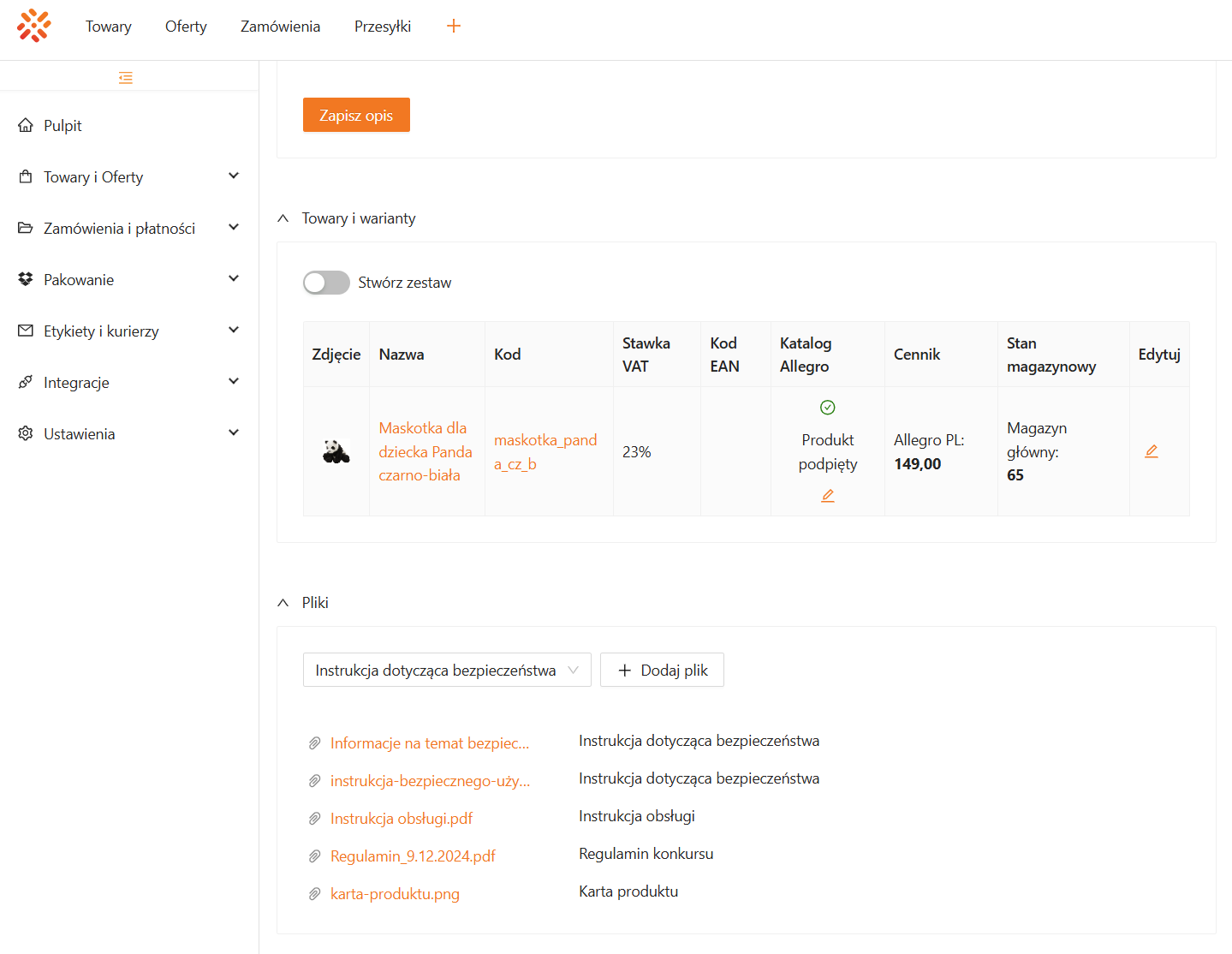1232x954 pixels.
Task: Open the Przesyłki top menu
Action: click(383, 27)
